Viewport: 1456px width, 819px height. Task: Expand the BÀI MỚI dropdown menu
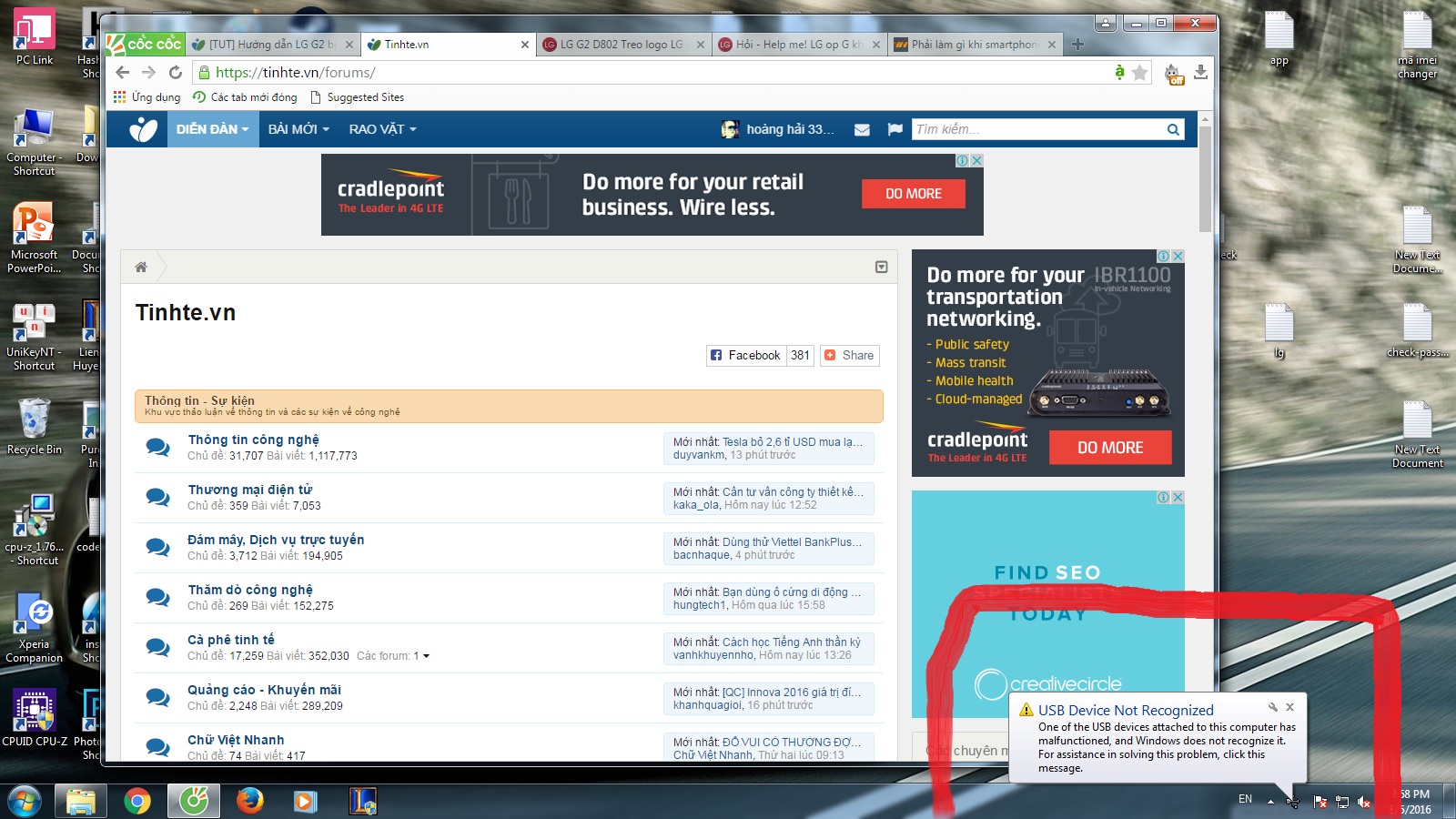[x=298, y=129]
